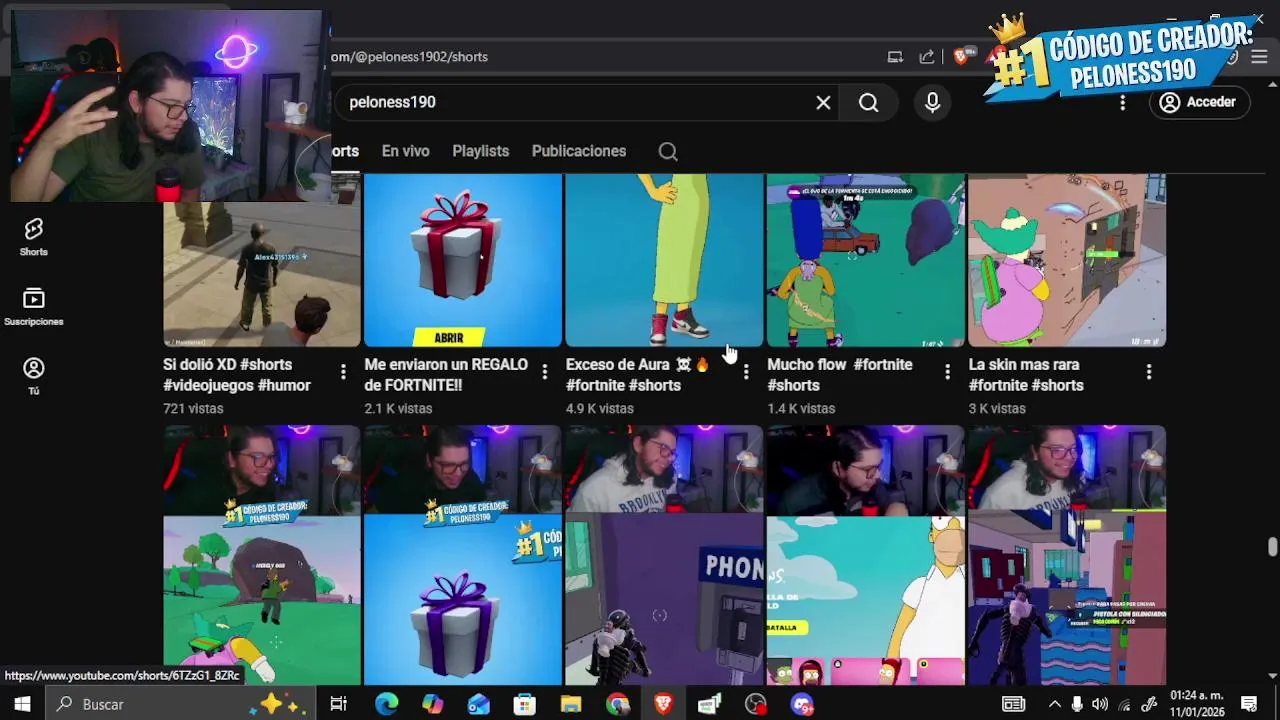Open the volume control in system tray
Screen dimensions: 1280x720
(x=1100, y=704)
